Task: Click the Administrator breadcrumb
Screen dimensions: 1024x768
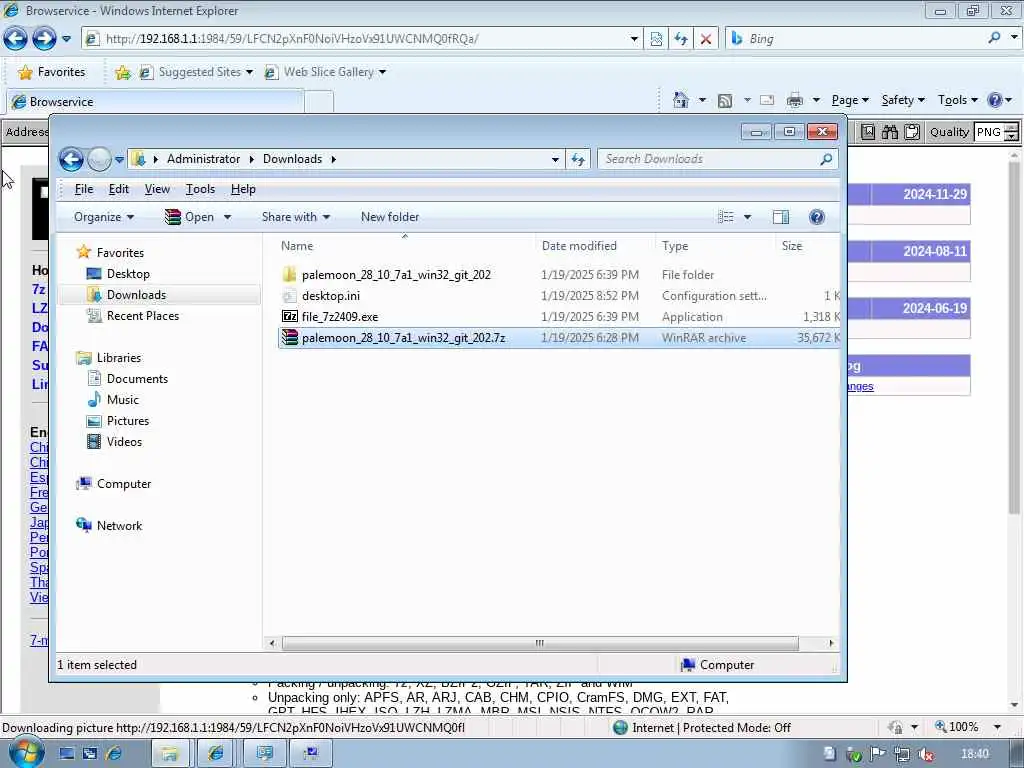Action: point(203,159)
